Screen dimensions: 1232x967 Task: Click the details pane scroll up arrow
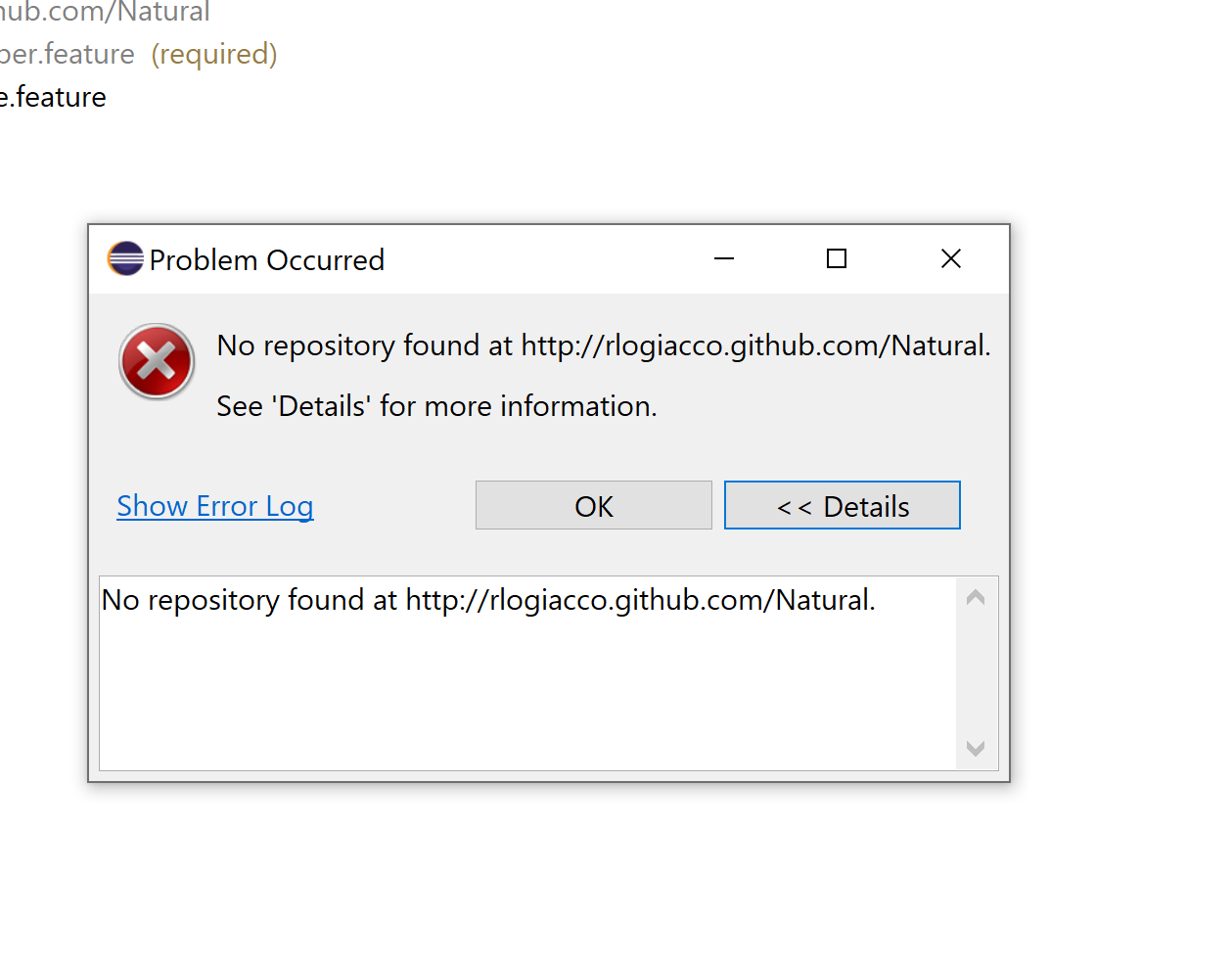click(976, 598)
